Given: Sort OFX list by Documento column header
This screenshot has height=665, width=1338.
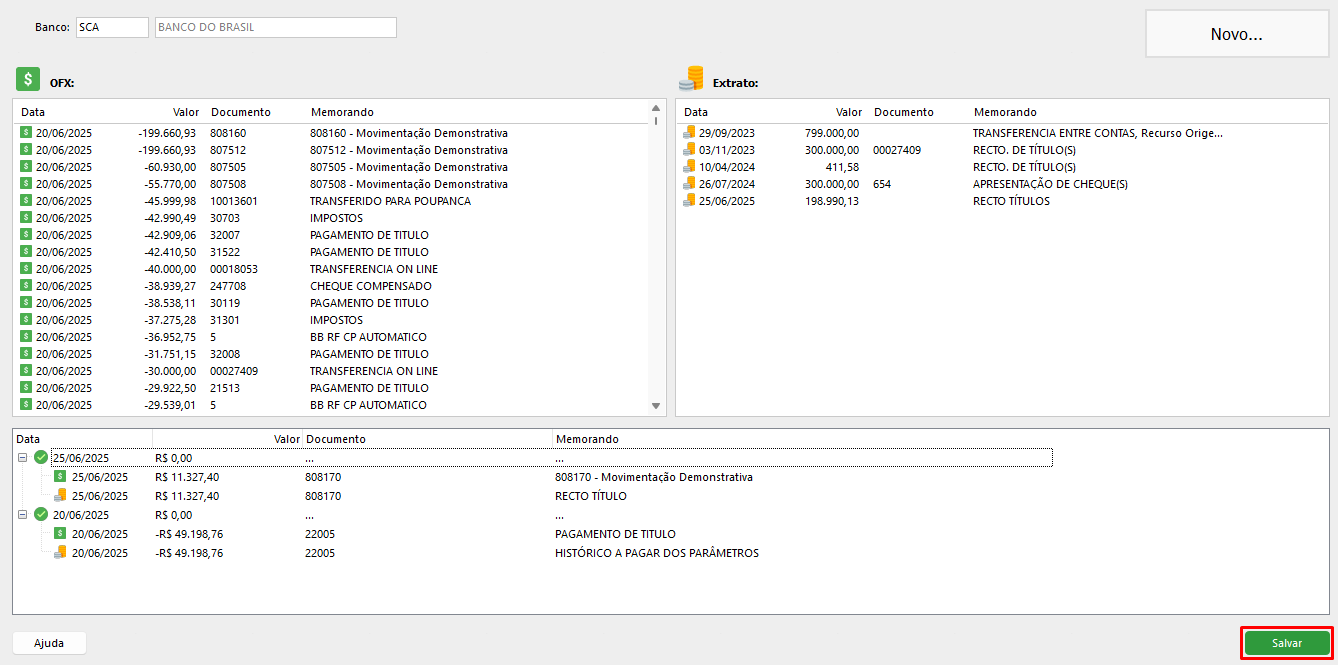Looking at the screenshot, I should pyautogui.click(x=241, y=112).
